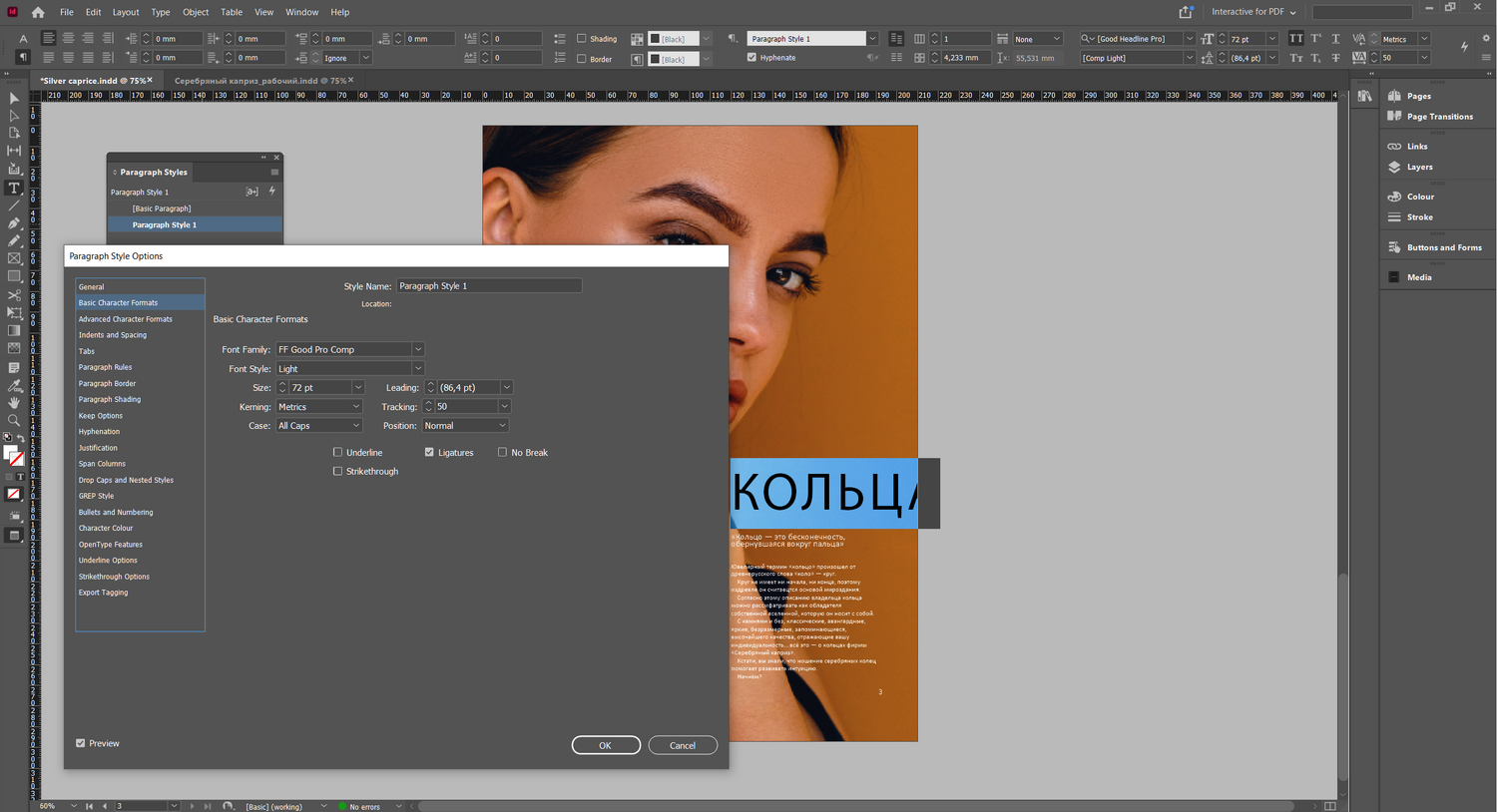Image resolution: width=1497 pixels, height=812 pixels.
Task: Select the Type tool
Action: [x=14, y=188]
